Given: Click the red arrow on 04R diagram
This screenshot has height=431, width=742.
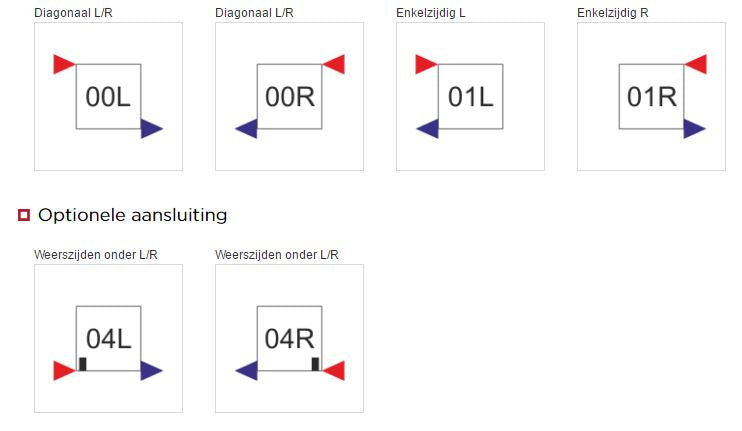Looking at the screenshot, I should click(x=334, y=370).
